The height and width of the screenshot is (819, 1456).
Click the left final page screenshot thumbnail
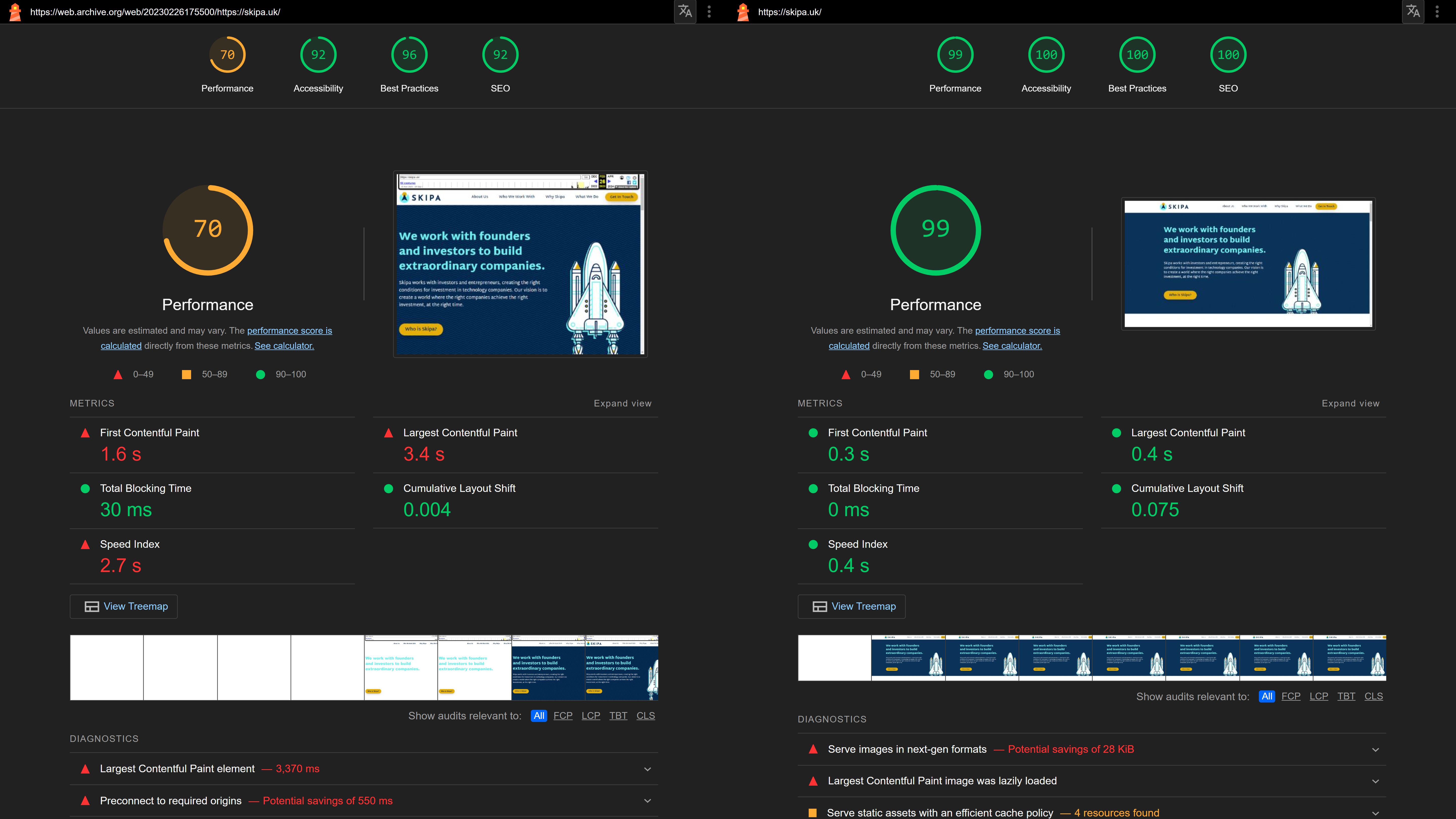[520, 264]
